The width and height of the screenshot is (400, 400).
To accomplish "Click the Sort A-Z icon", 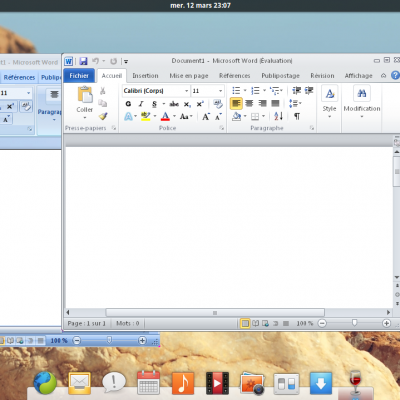I will [278, 116].
